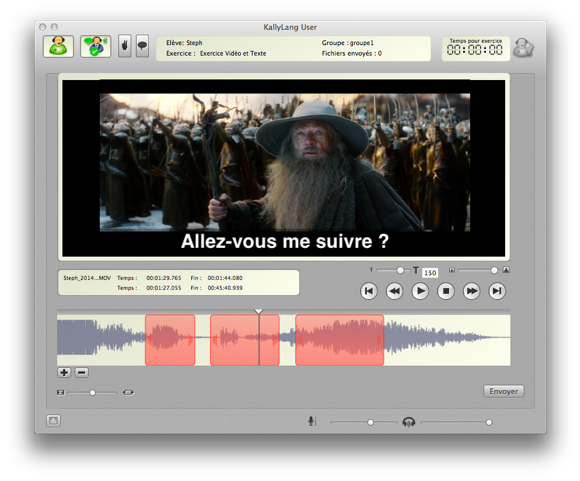Image resolution: width=580 pixels, height=481 pixels.
Task: Click the microphone icon
Action: (312, 421)
